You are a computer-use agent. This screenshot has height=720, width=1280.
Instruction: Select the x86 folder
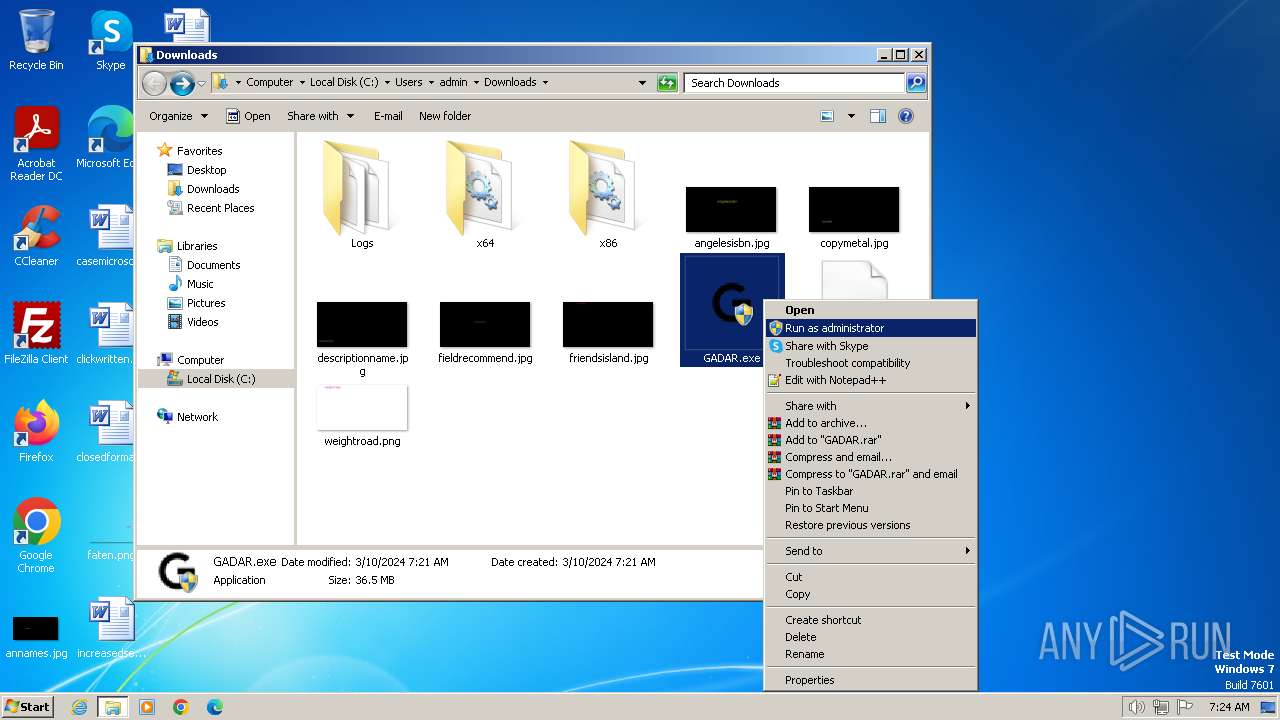[608, 195]
